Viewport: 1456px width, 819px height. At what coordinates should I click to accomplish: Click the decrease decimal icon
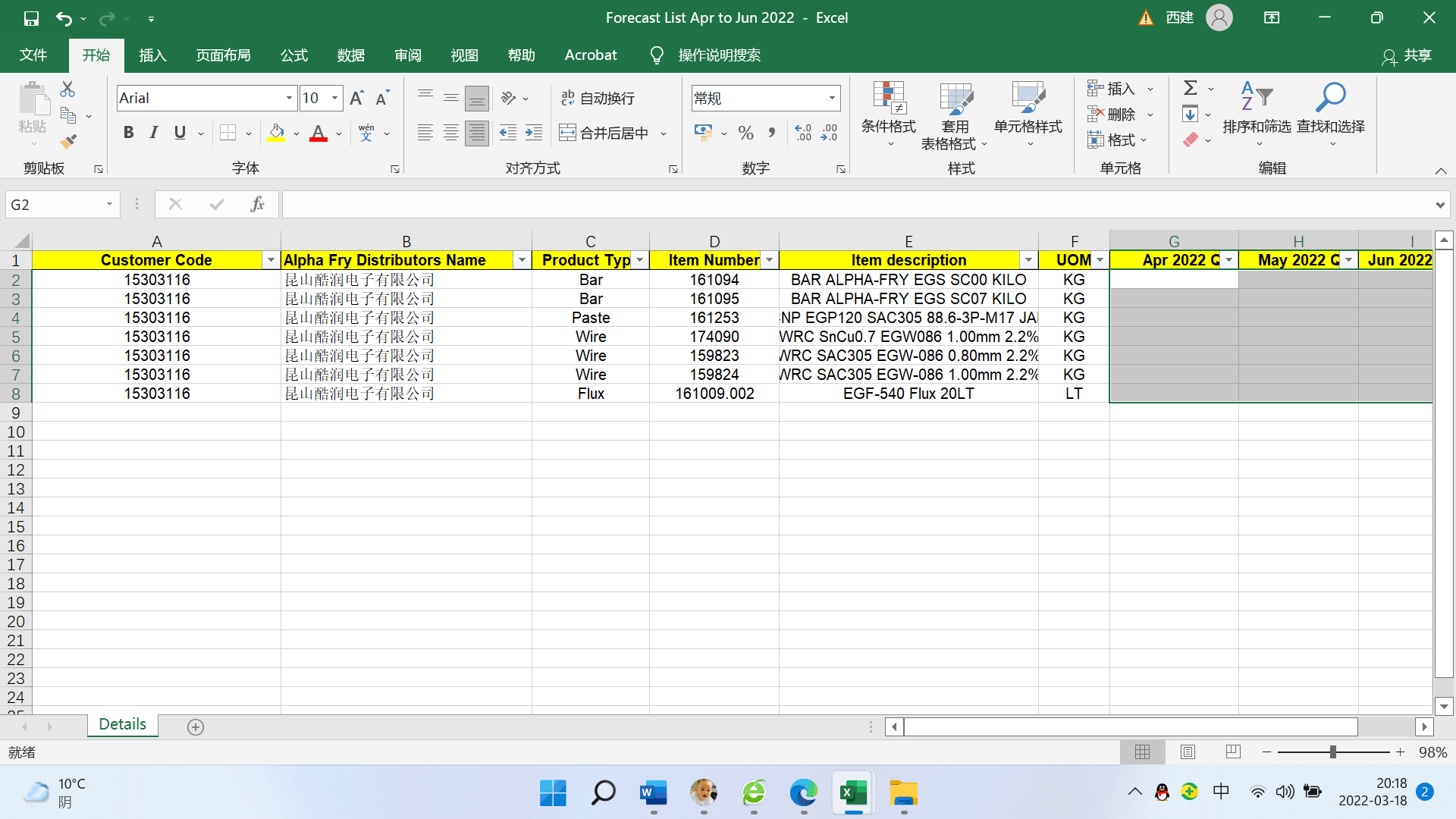click(x=829, y=133)
